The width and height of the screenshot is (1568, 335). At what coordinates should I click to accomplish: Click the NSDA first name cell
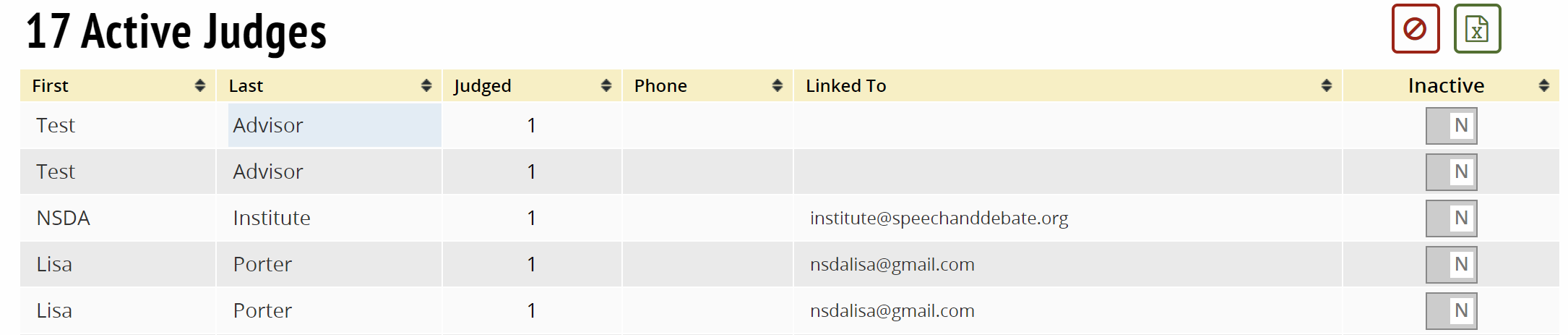tap(64, 219)
